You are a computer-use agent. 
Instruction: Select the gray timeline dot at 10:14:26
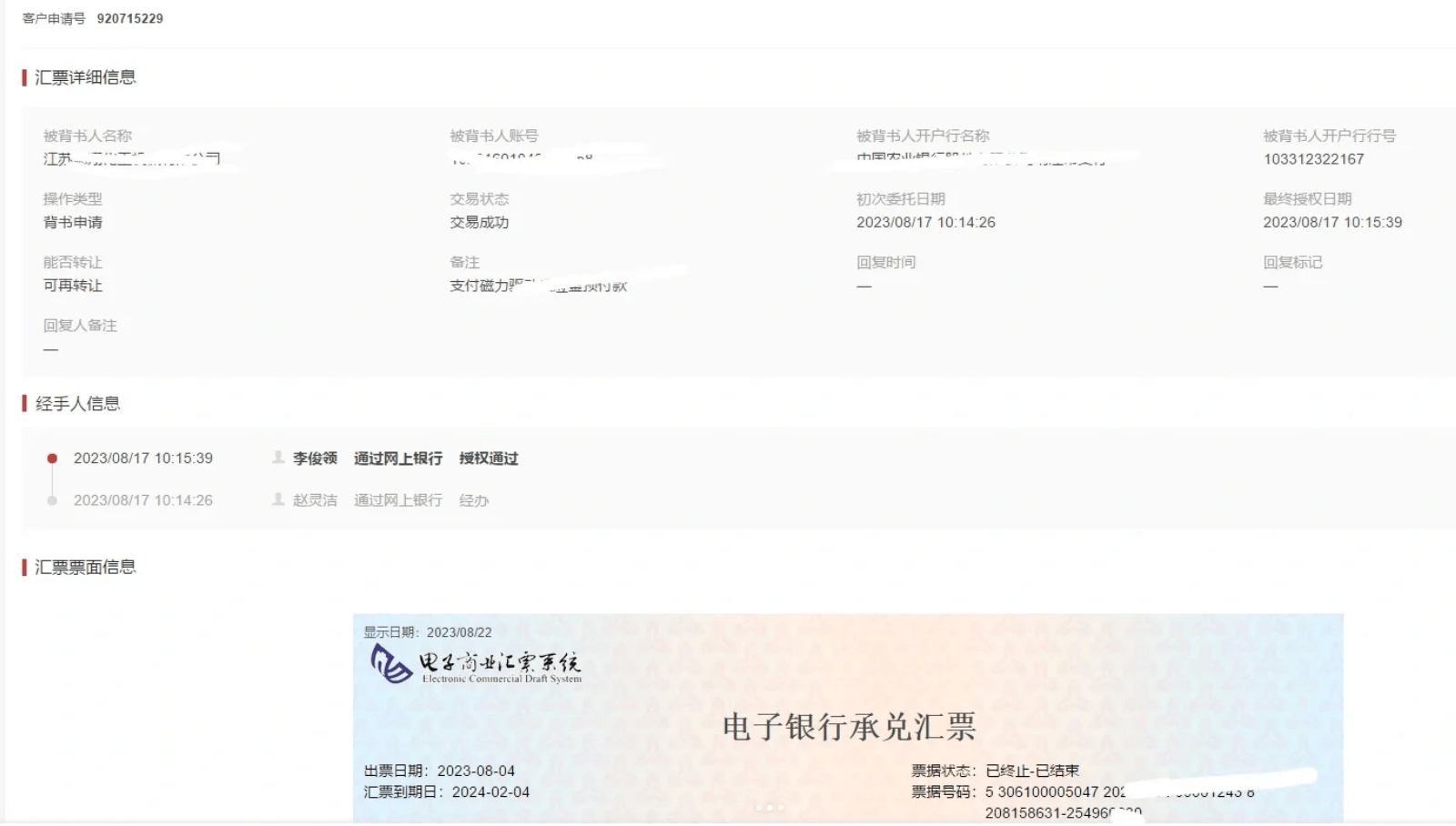pyautogui.click(x=53, y=500)
